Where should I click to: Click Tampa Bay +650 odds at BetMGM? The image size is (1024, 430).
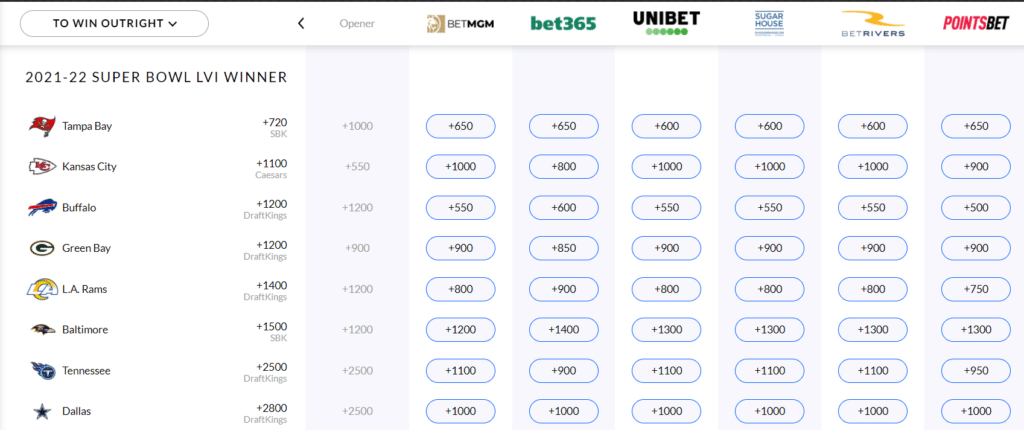click(460, 126)
